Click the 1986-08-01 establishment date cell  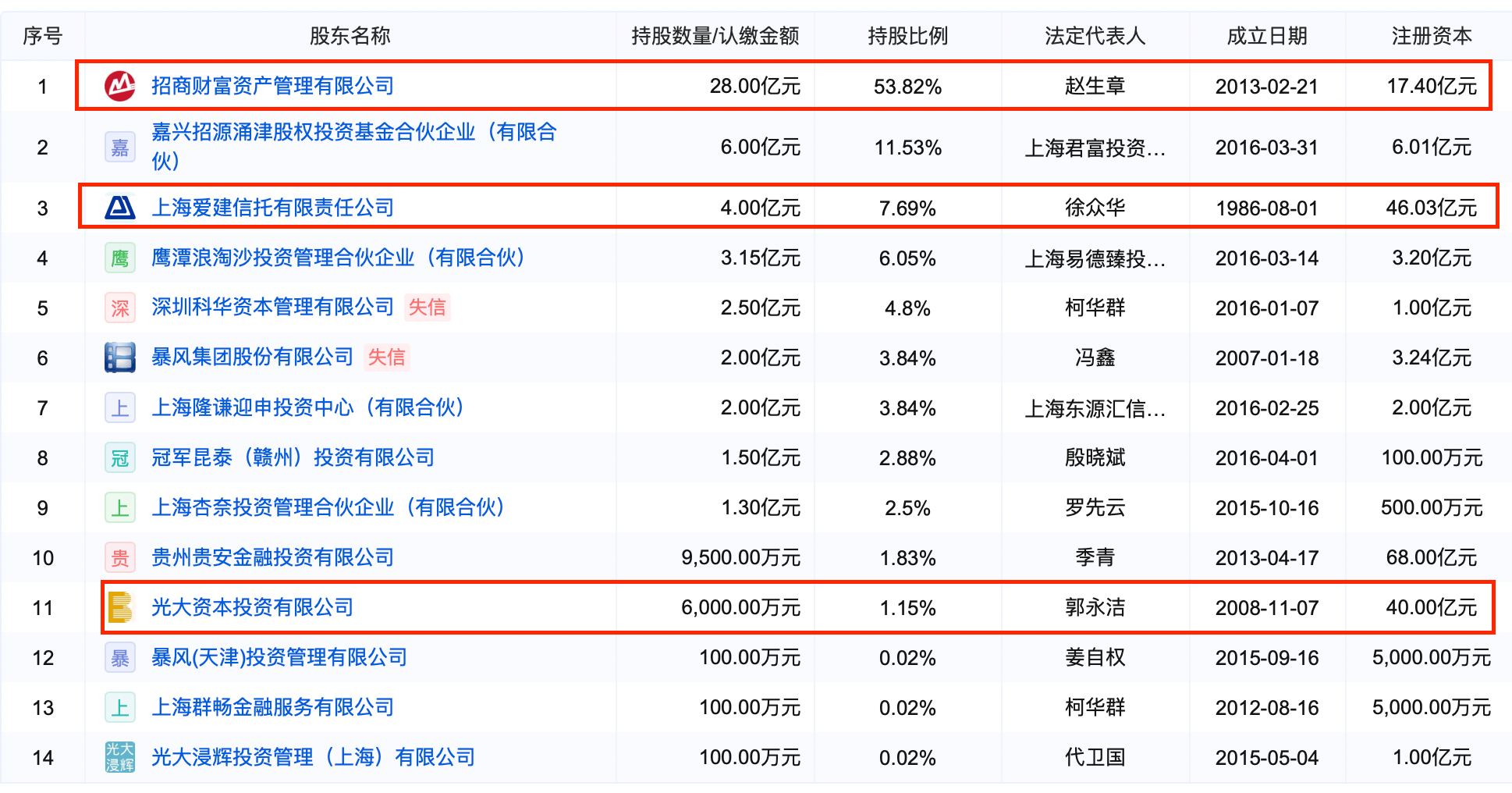tap(1267, 208)
